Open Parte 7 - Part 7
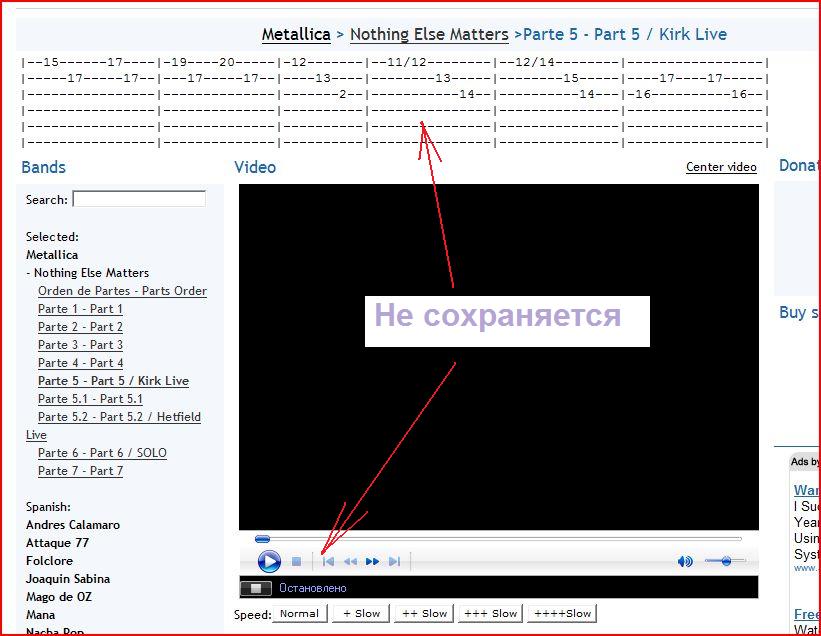Image resolution: width=821 pixels, height=636 pixels. coord(80,471)
